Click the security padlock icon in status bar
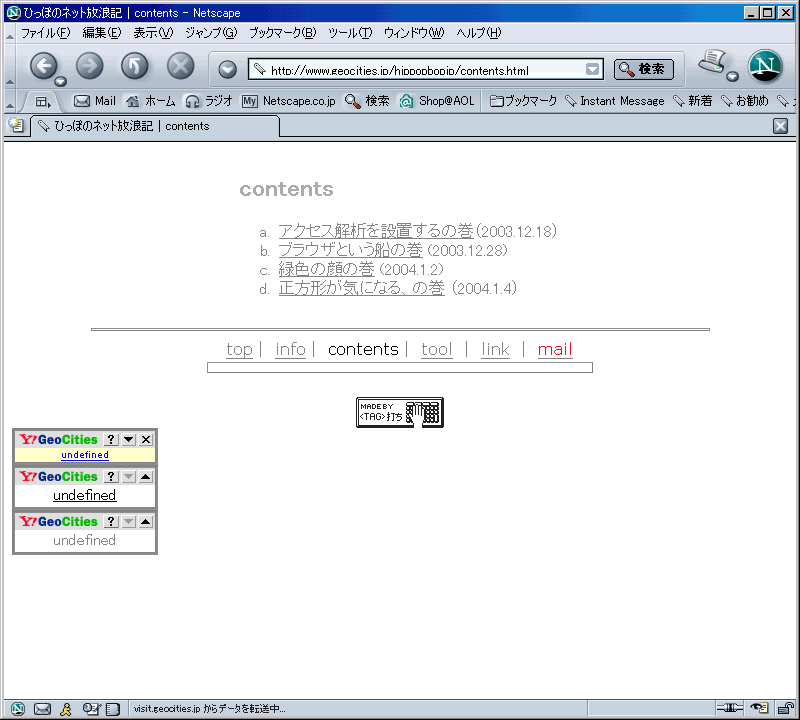The image size is (800, 720). tap(785, 708)
